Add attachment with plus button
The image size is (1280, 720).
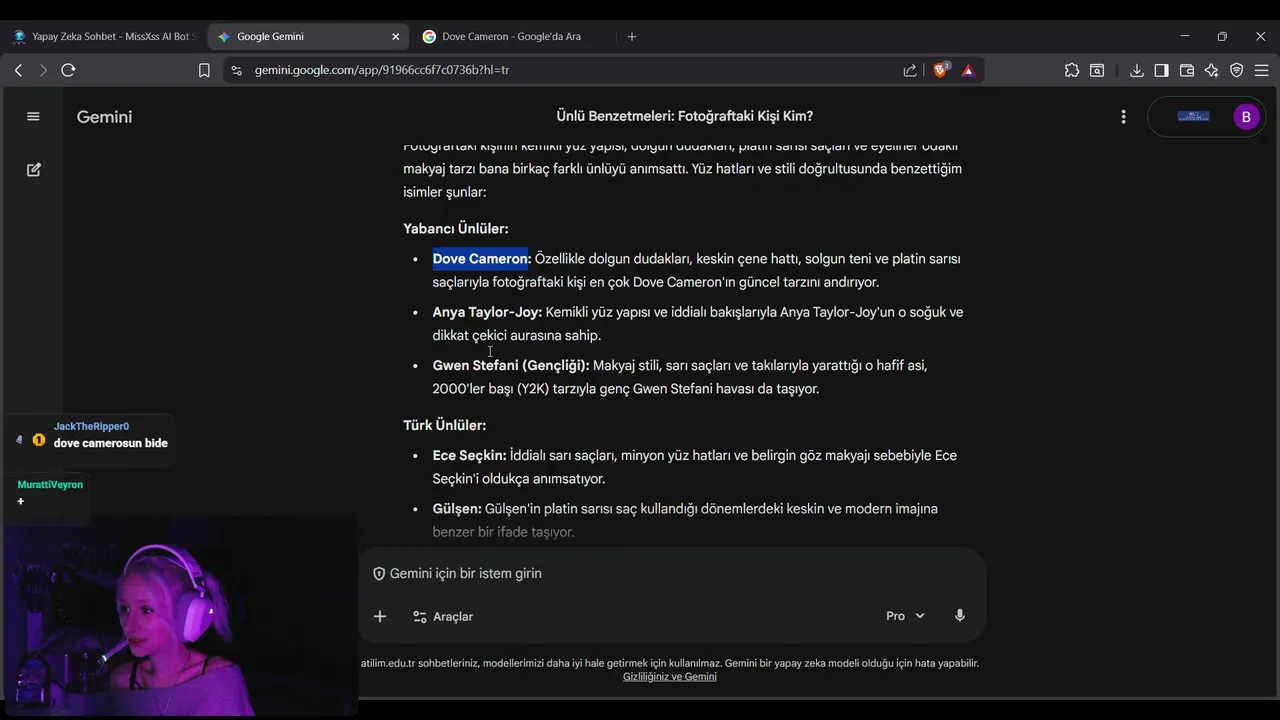click(x=380, y=616)
